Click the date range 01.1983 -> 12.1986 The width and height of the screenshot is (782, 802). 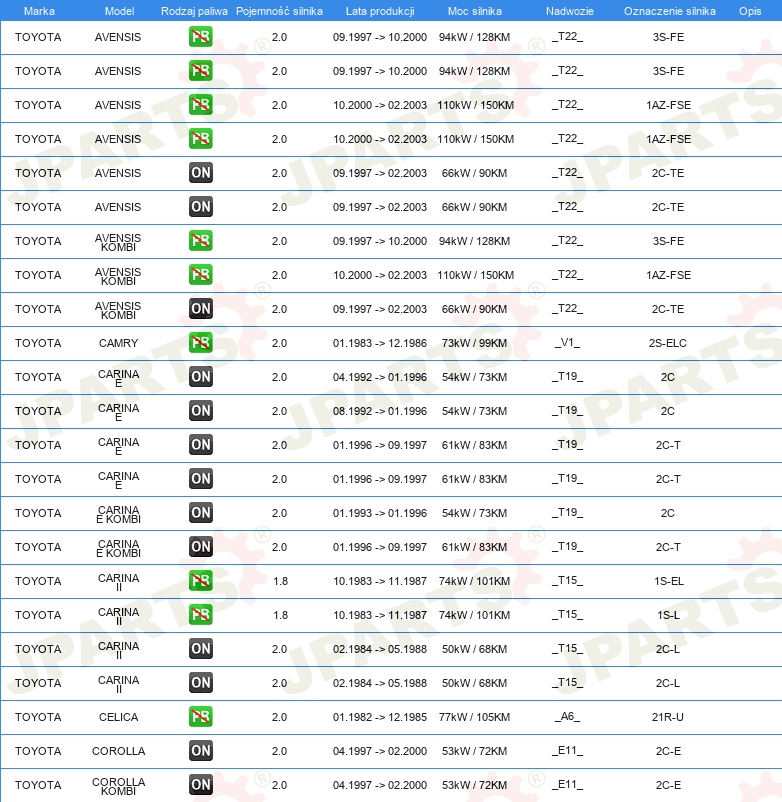(379, 343)
